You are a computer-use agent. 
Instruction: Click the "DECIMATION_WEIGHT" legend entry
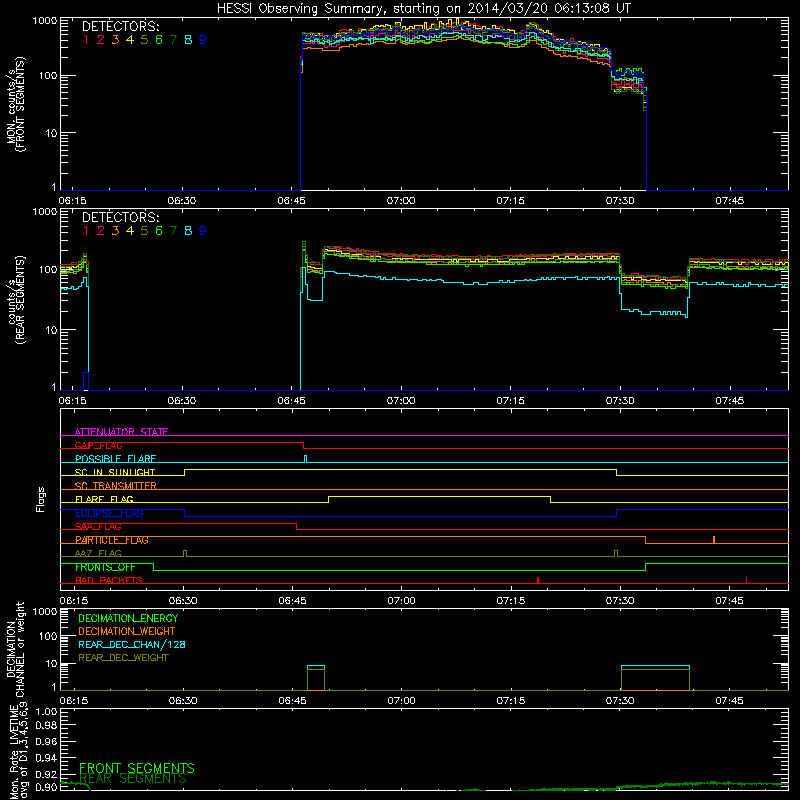[x=127, y=631]
